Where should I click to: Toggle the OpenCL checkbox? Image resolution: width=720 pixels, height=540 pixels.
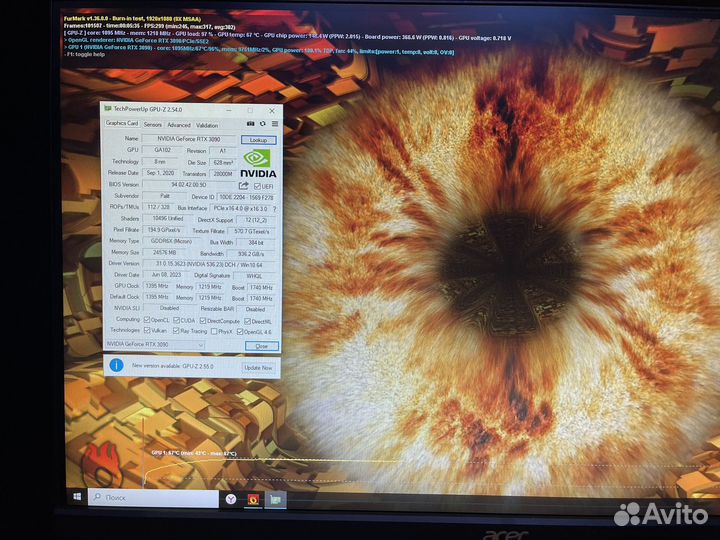click(x=147, y=320)
